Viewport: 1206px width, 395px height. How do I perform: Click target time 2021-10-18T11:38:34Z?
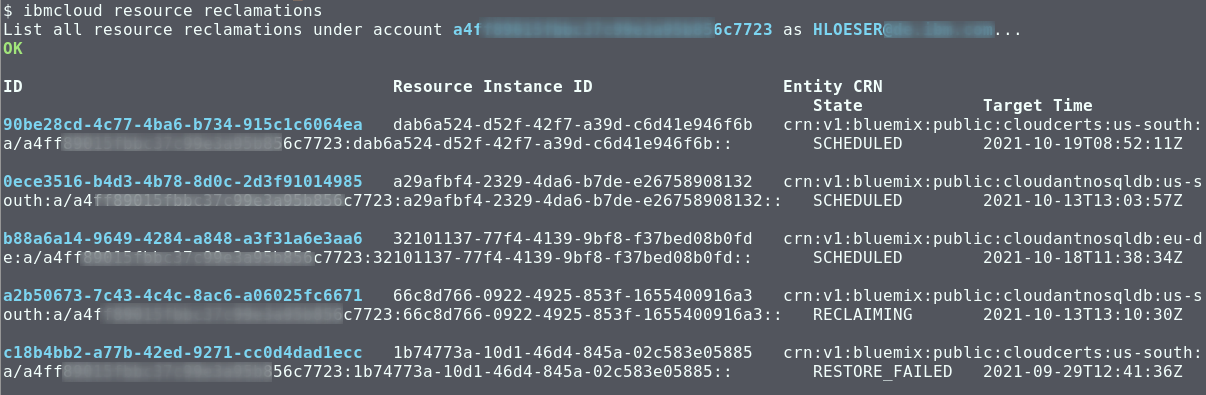pyautogui.click(x=1083, y=258)
